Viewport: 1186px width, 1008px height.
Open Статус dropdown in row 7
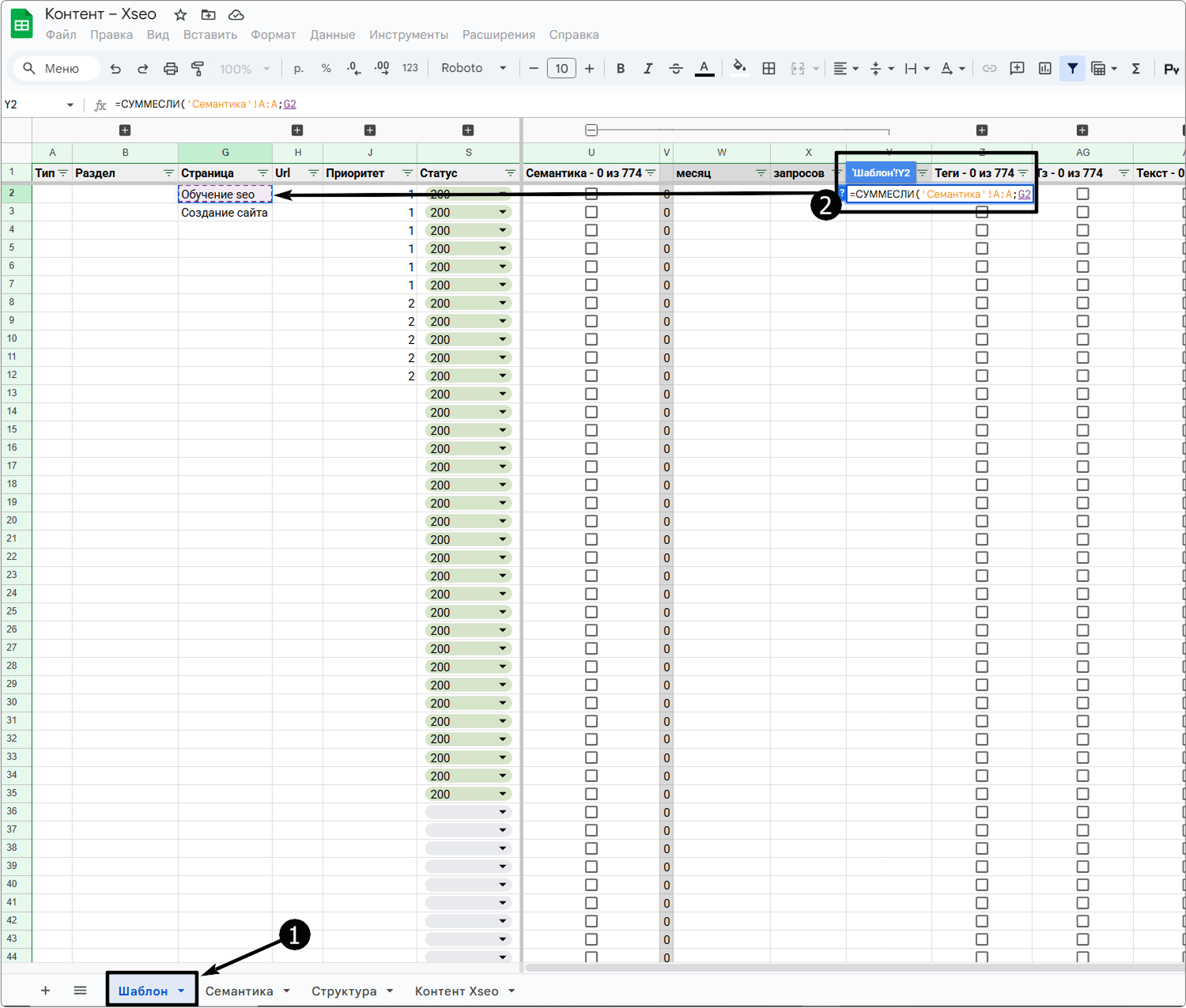click(x=503, y=285)
